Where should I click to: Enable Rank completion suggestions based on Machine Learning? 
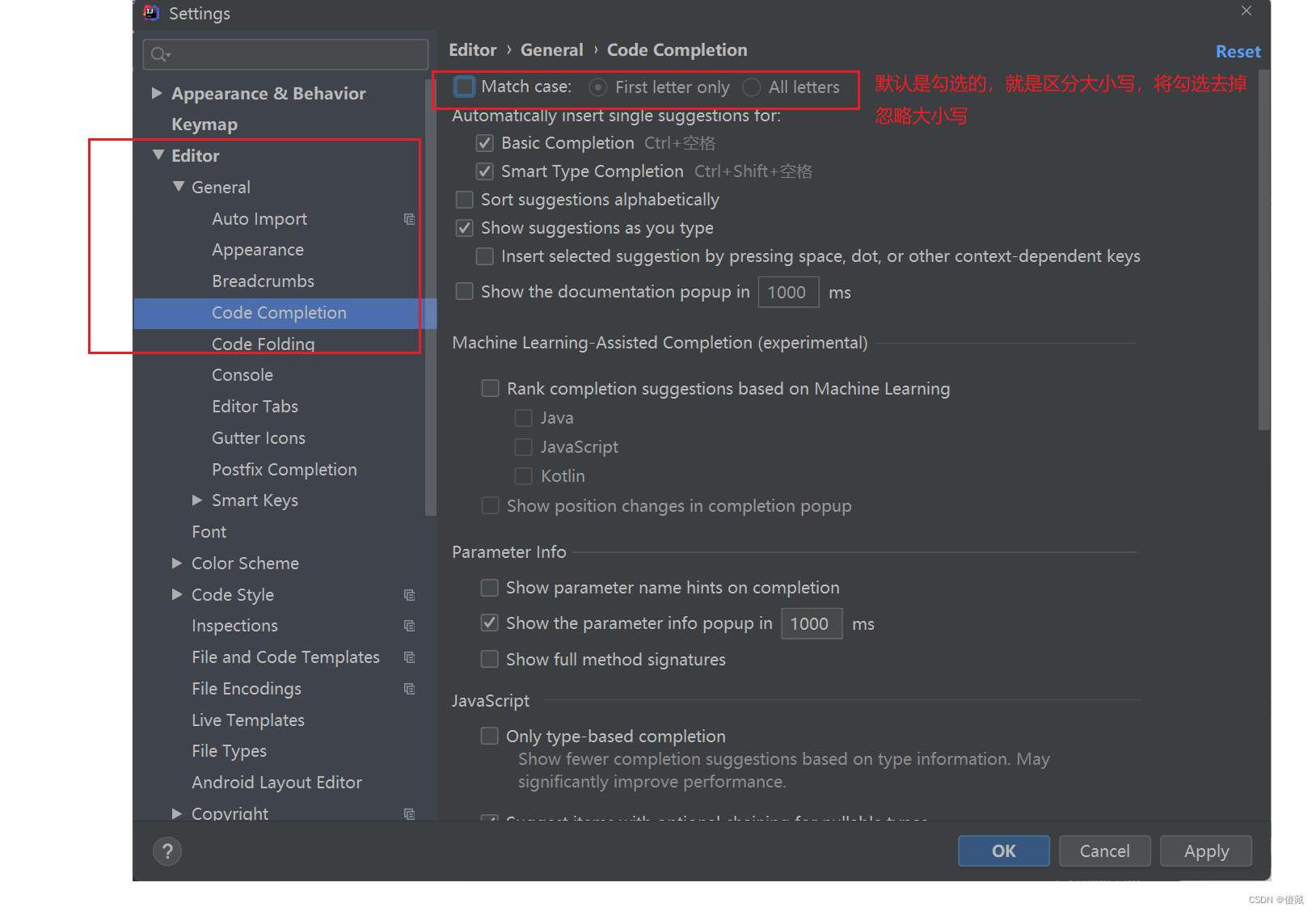tap(491, 388)
